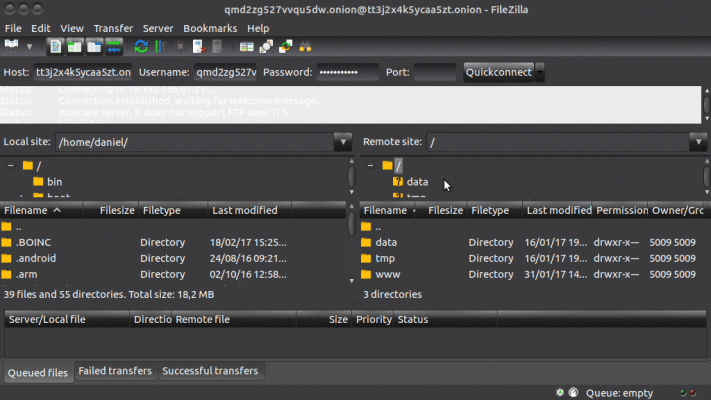Click the binoculars file search icon

point(305,46)
